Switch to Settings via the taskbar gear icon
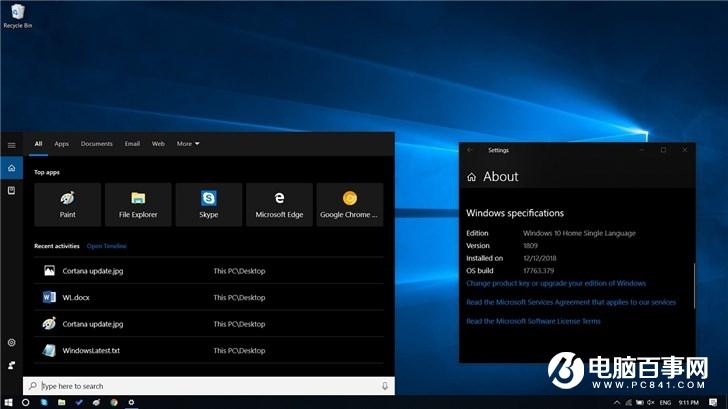Screen dimensions: 728x409 (x=131, y=403)
